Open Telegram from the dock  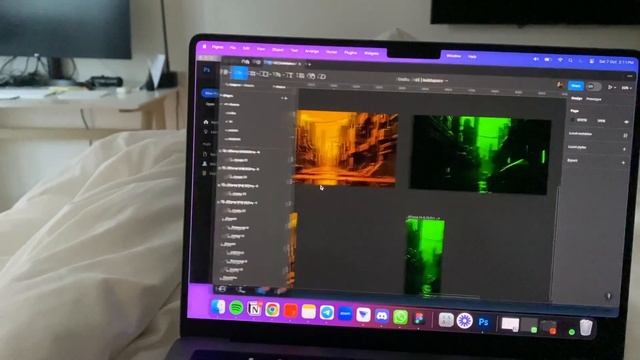click(327, 313)
